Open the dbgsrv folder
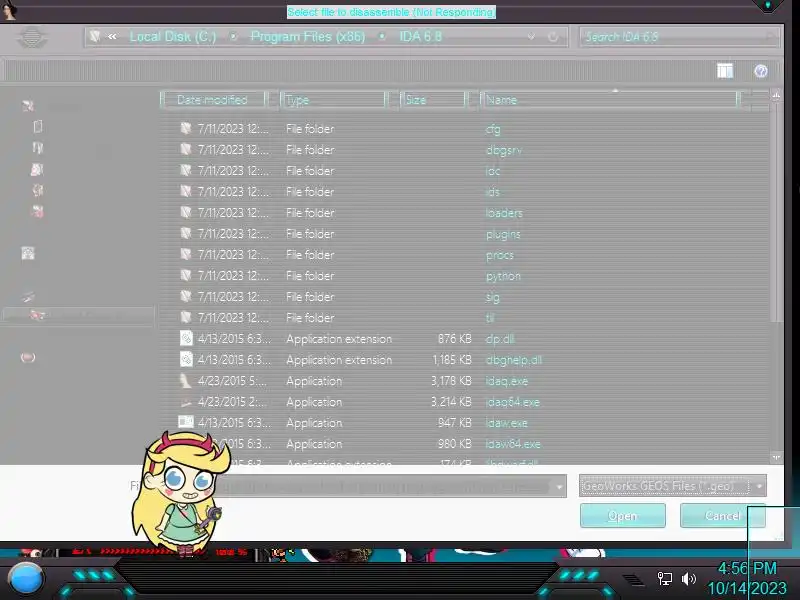Screen dimensions: 800x600 (504, 150)
